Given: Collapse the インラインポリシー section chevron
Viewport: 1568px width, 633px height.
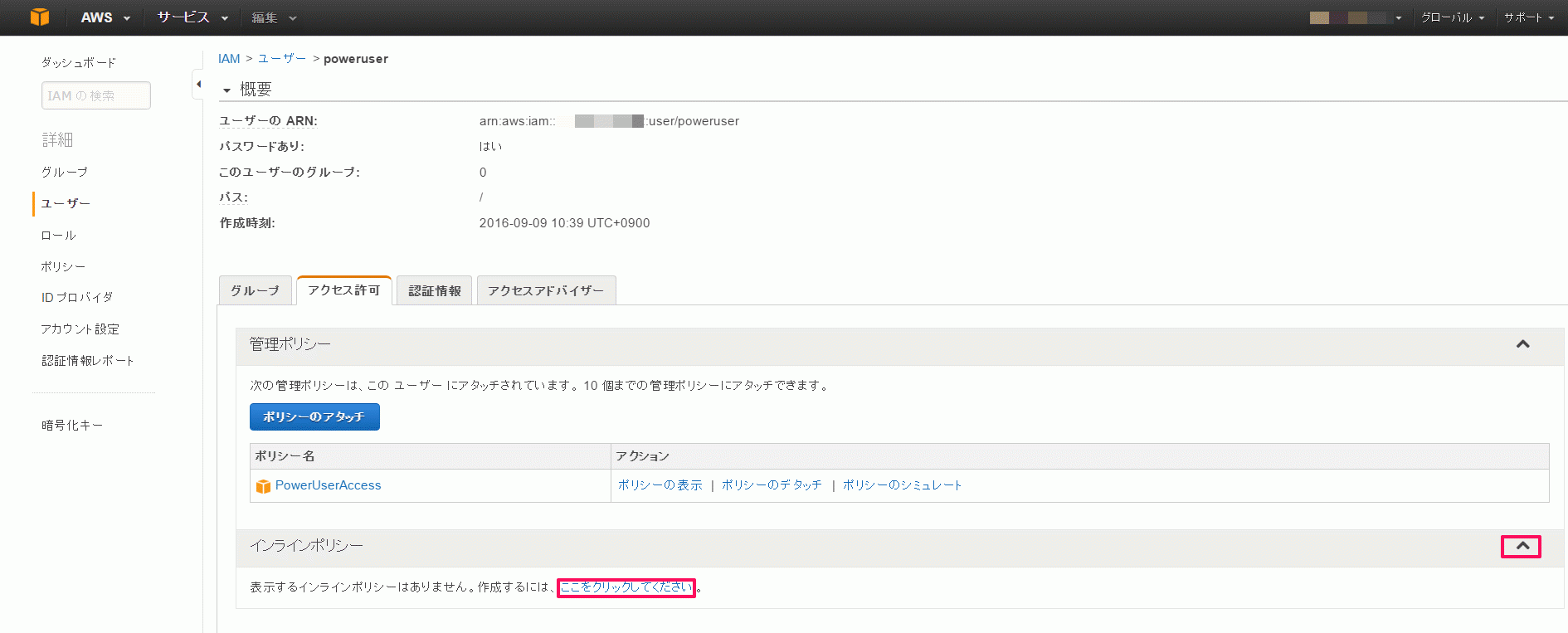Looking at the screenshot, I should [x=1522, y=546].
